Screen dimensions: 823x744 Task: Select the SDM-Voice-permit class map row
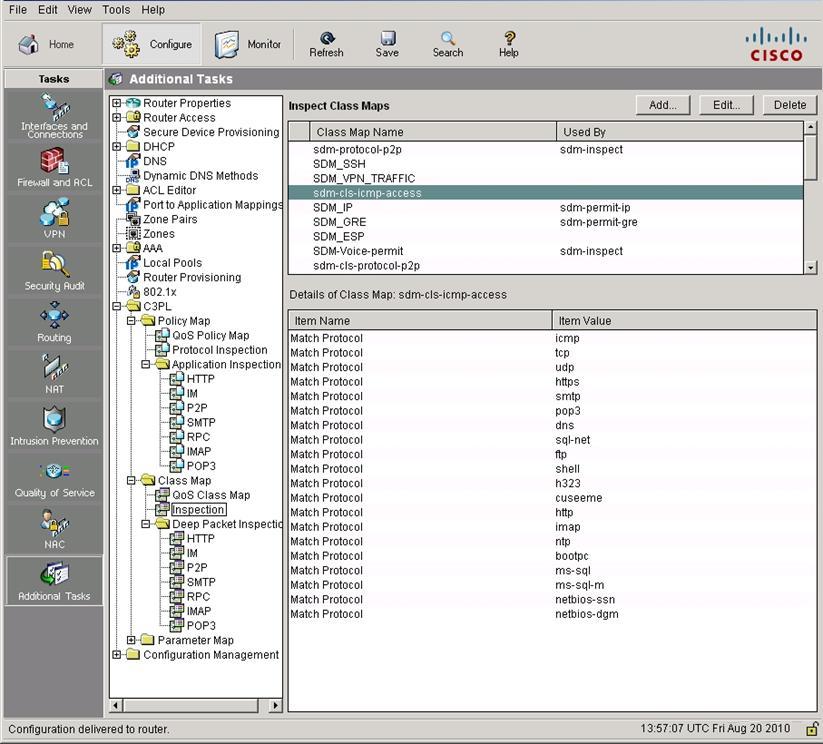point(546,252)
